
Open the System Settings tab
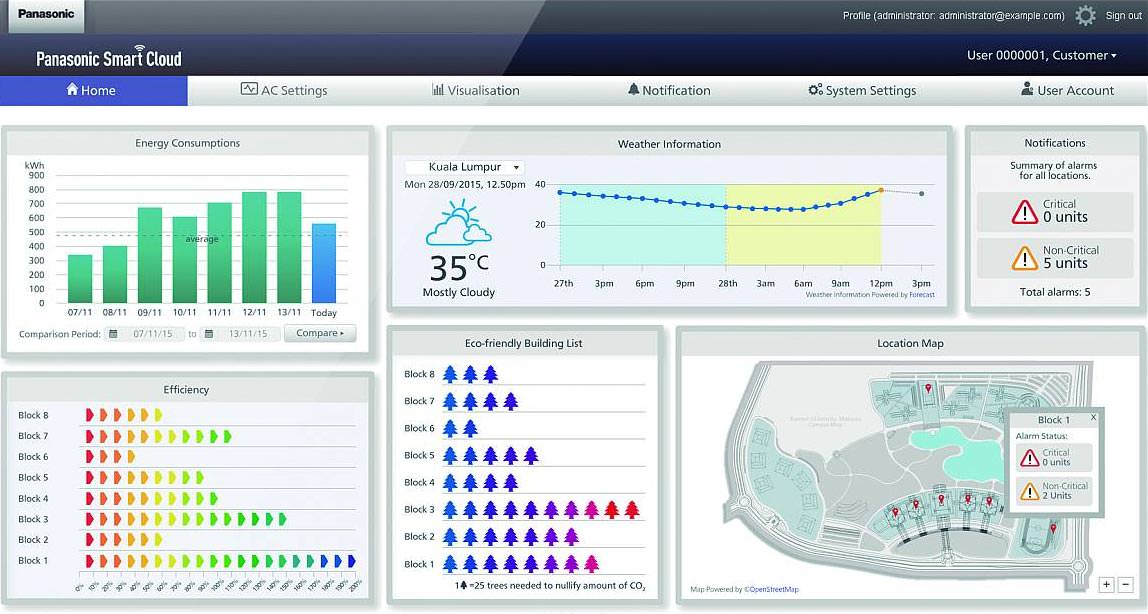(x=862, y=91)
